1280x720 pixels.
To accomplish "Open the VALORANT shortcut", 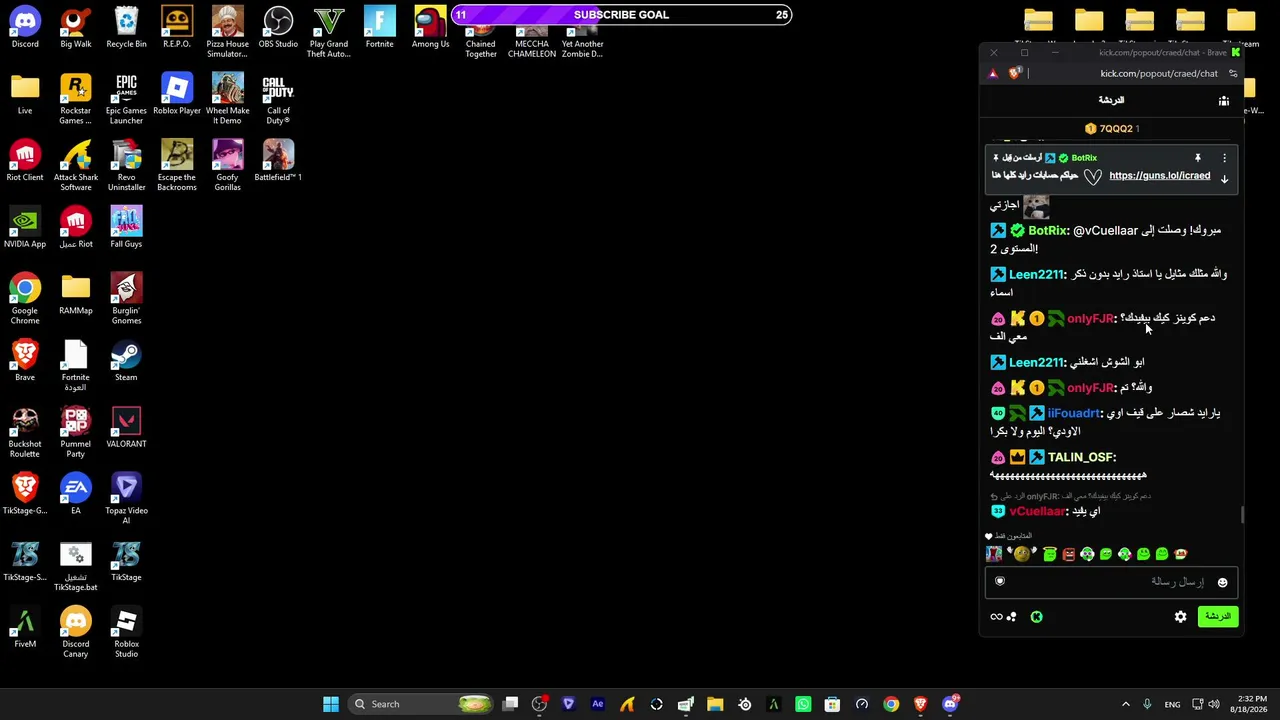I will click(x=126, y=428).
